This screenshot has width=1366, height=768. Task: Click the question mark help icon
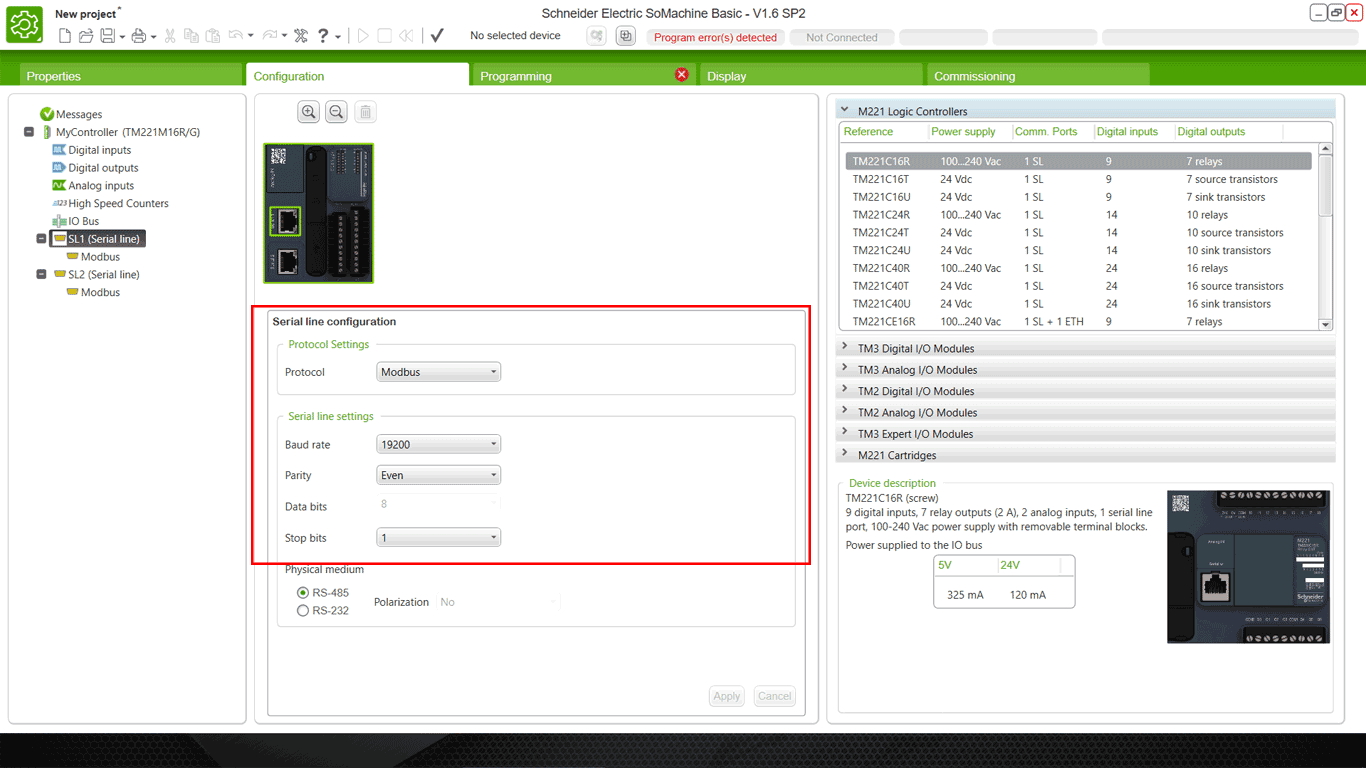323,36
